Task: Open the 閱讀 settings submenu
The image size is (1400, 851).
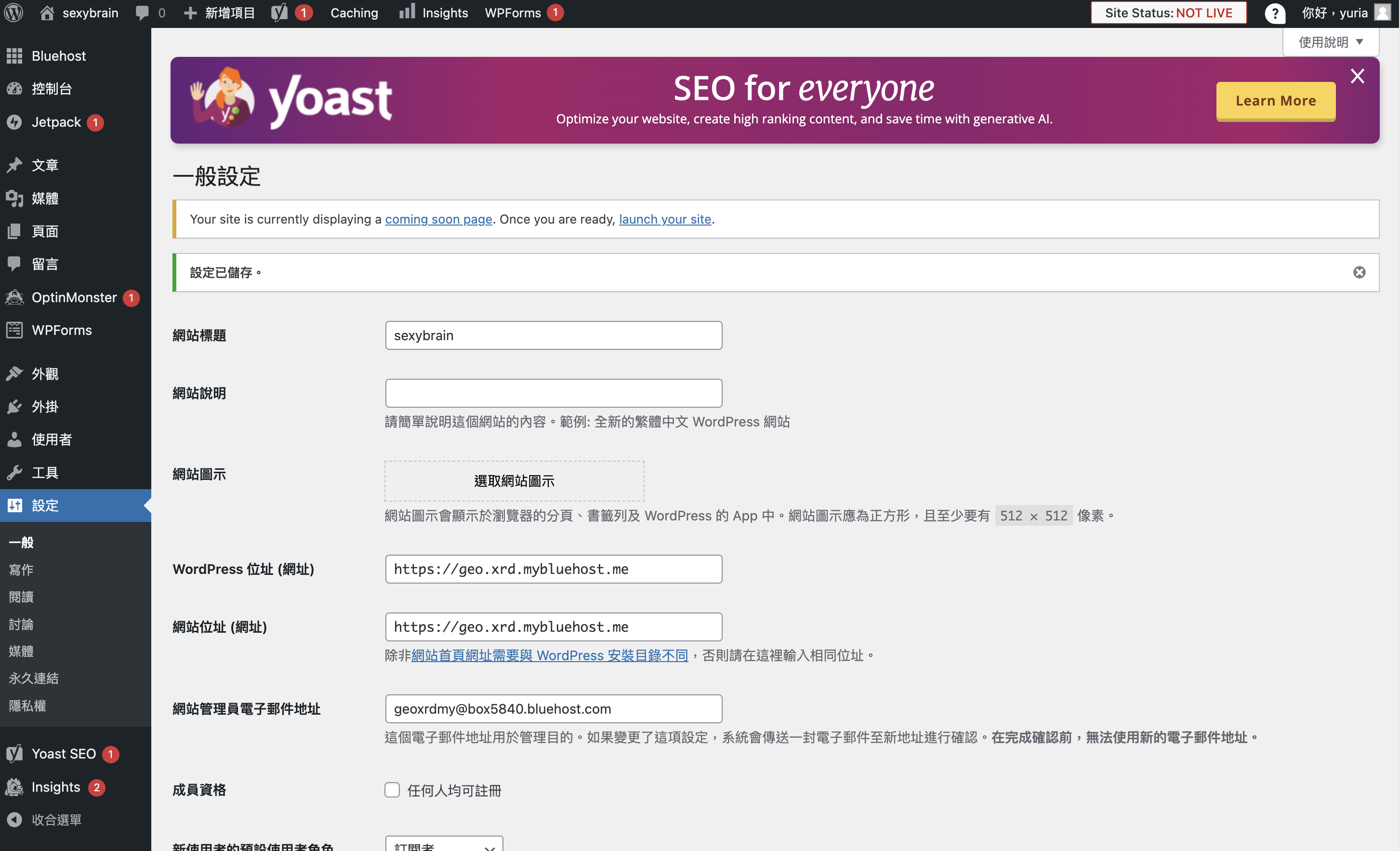Action: 21,596
